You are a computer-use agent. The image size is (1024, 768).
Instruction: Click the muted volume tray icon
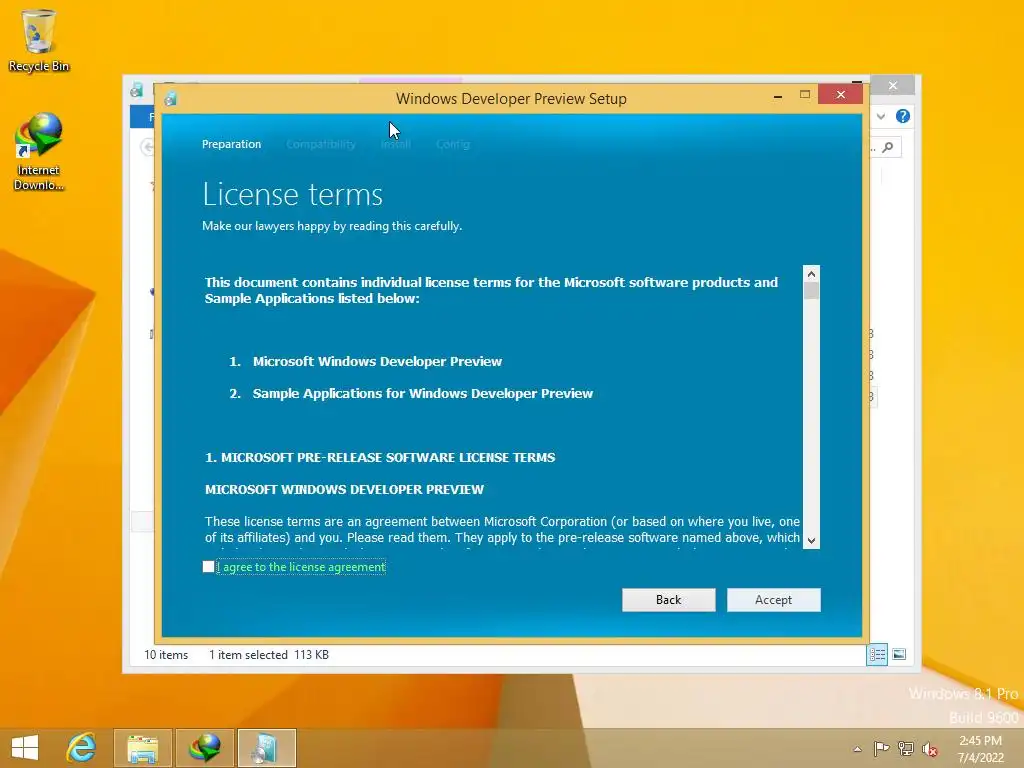pos(930,749)
